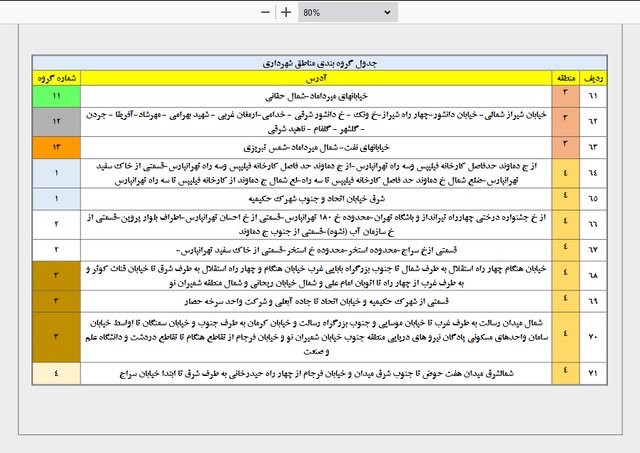Click the region cell of row 67
Image resolution: width=640 pixels, height=453 pixels.
click(566, 250)
